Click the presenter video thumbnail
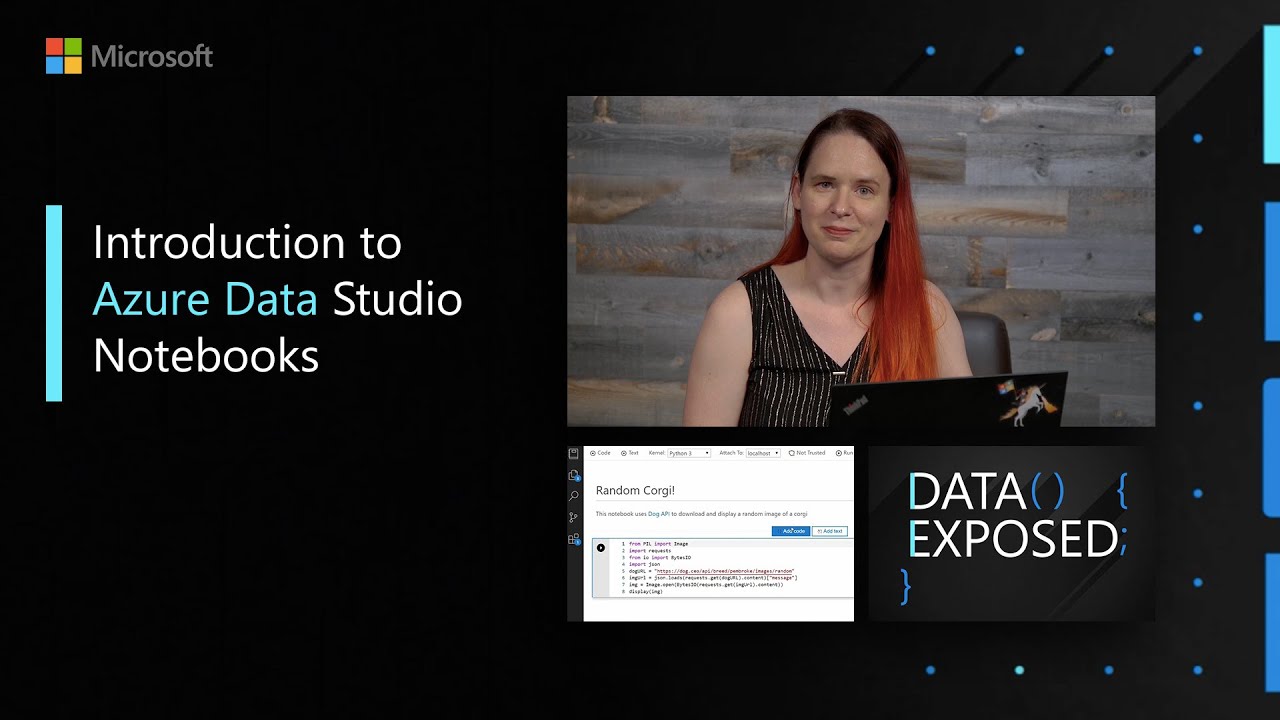 coord(861,261)
